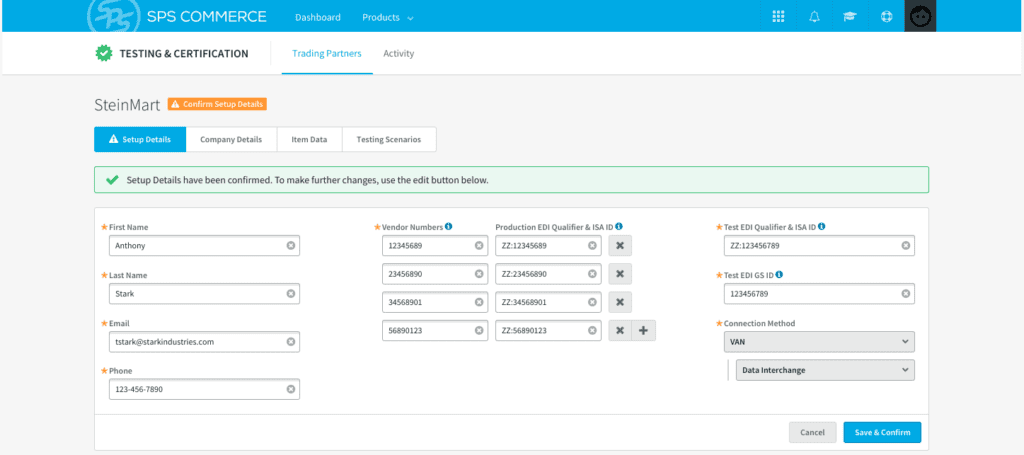Click Save & Confirm
Image resolution: width=1024 pixels, height=455 pixels.
click(882, 432)
